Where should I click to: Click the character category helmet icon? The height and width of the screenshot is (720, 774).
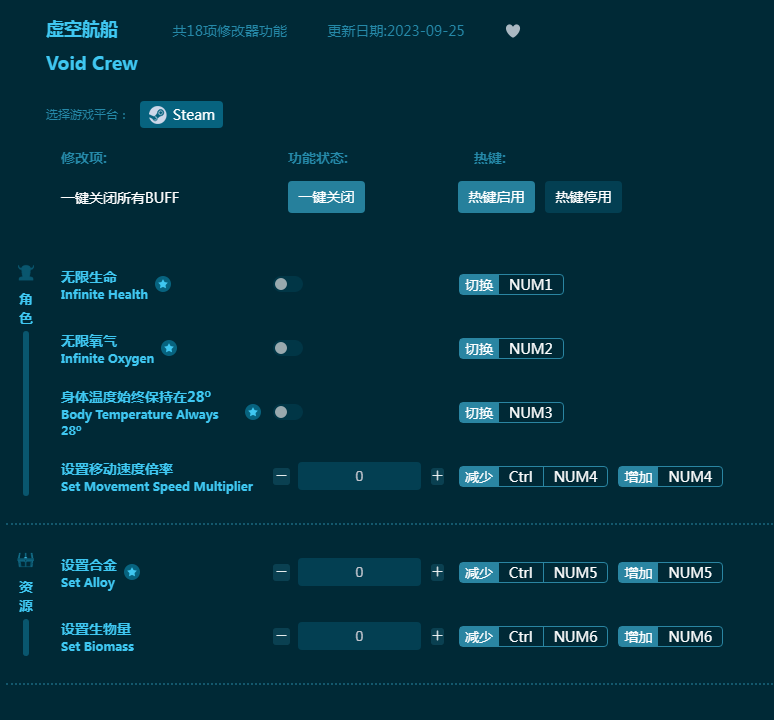tap(26, 273)
